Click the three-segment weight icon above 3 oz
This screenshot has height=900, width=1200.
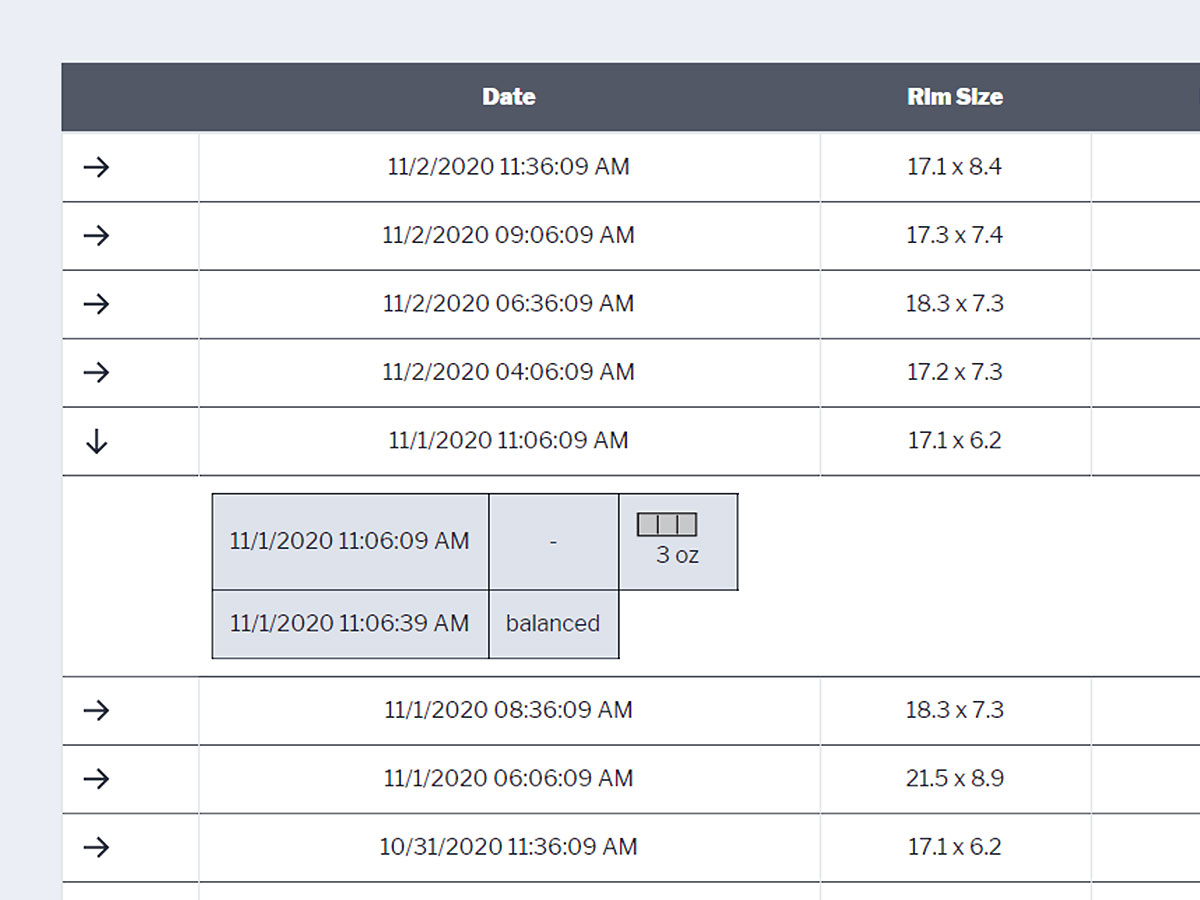tap(667, 524)
